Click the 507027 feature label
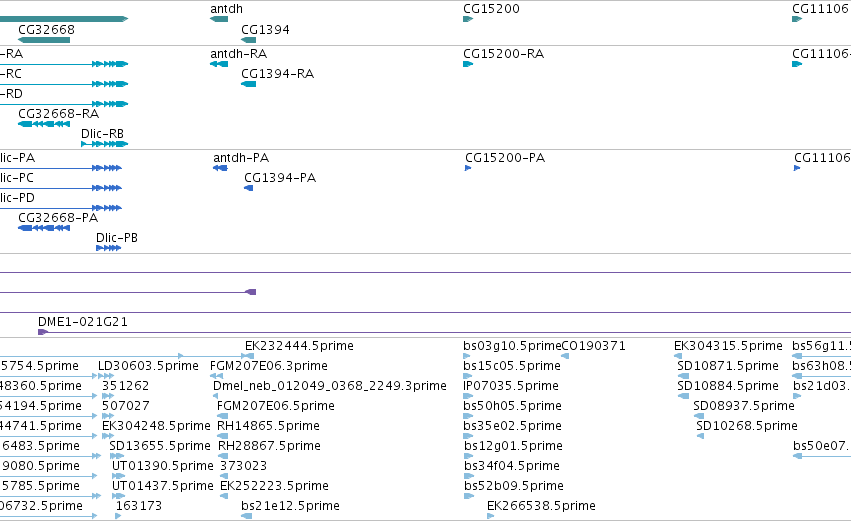The image size is (851, 521). pyautogui.click(x=125, y=406)
